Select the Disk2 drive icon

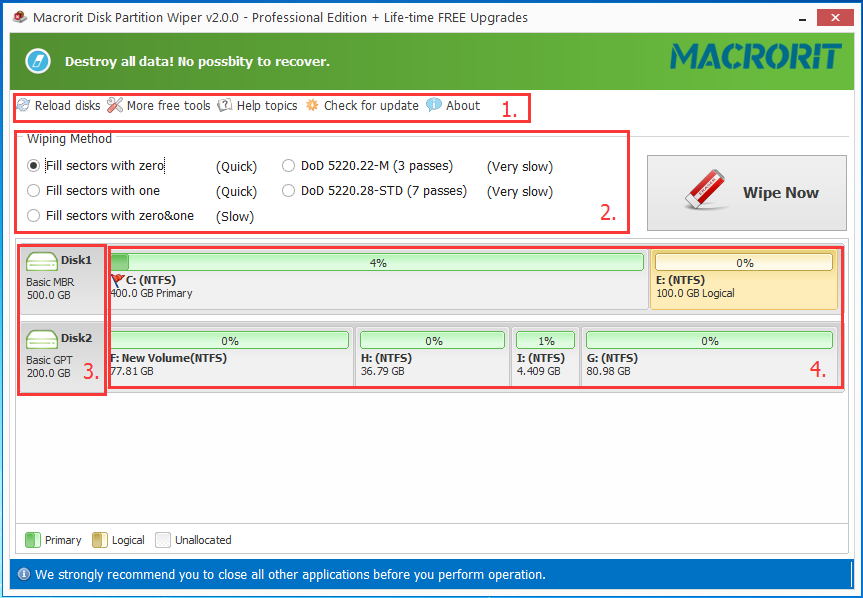tap(41, 338)
